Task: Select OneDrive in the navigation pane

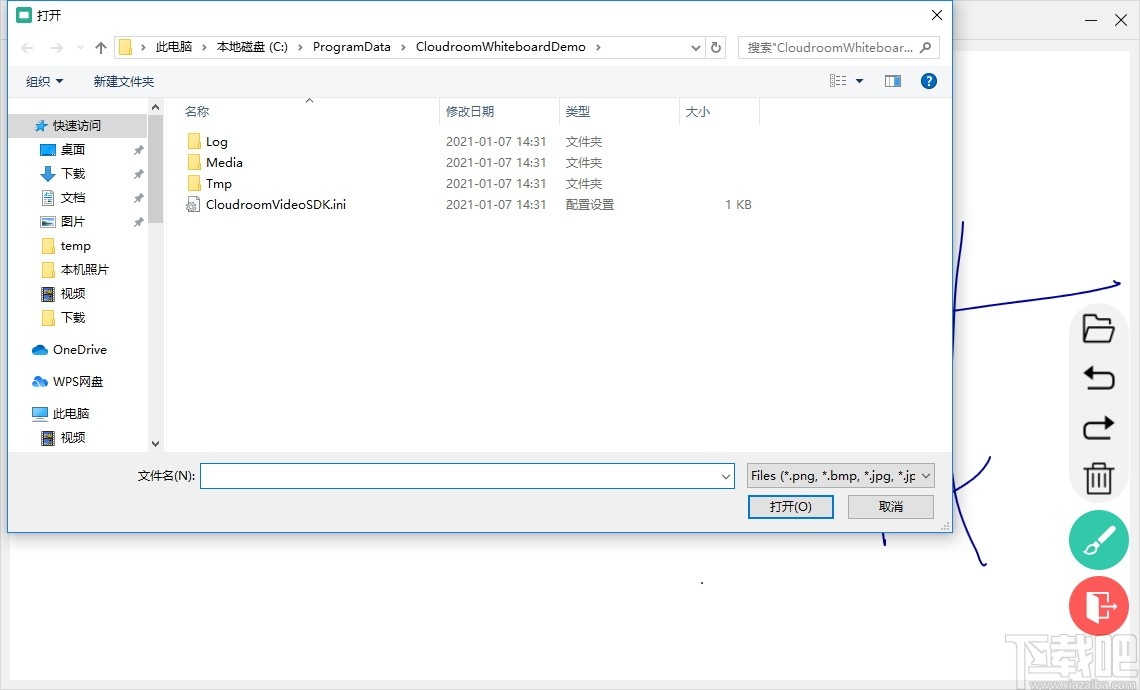Action: pyautogui.click(x=79, y=350)
